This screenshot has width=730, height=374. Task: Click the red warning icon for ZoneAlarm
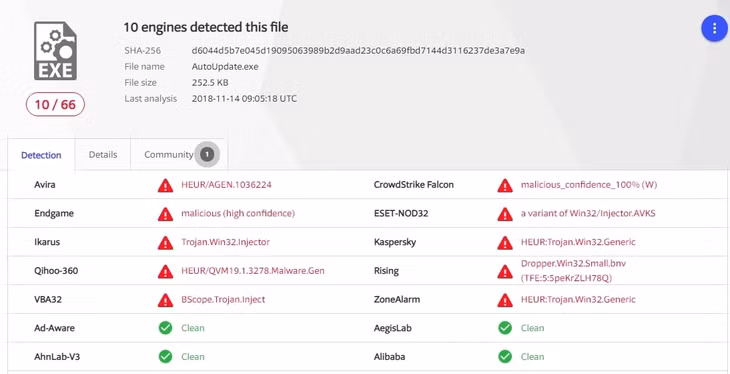(x=505, y=300)
